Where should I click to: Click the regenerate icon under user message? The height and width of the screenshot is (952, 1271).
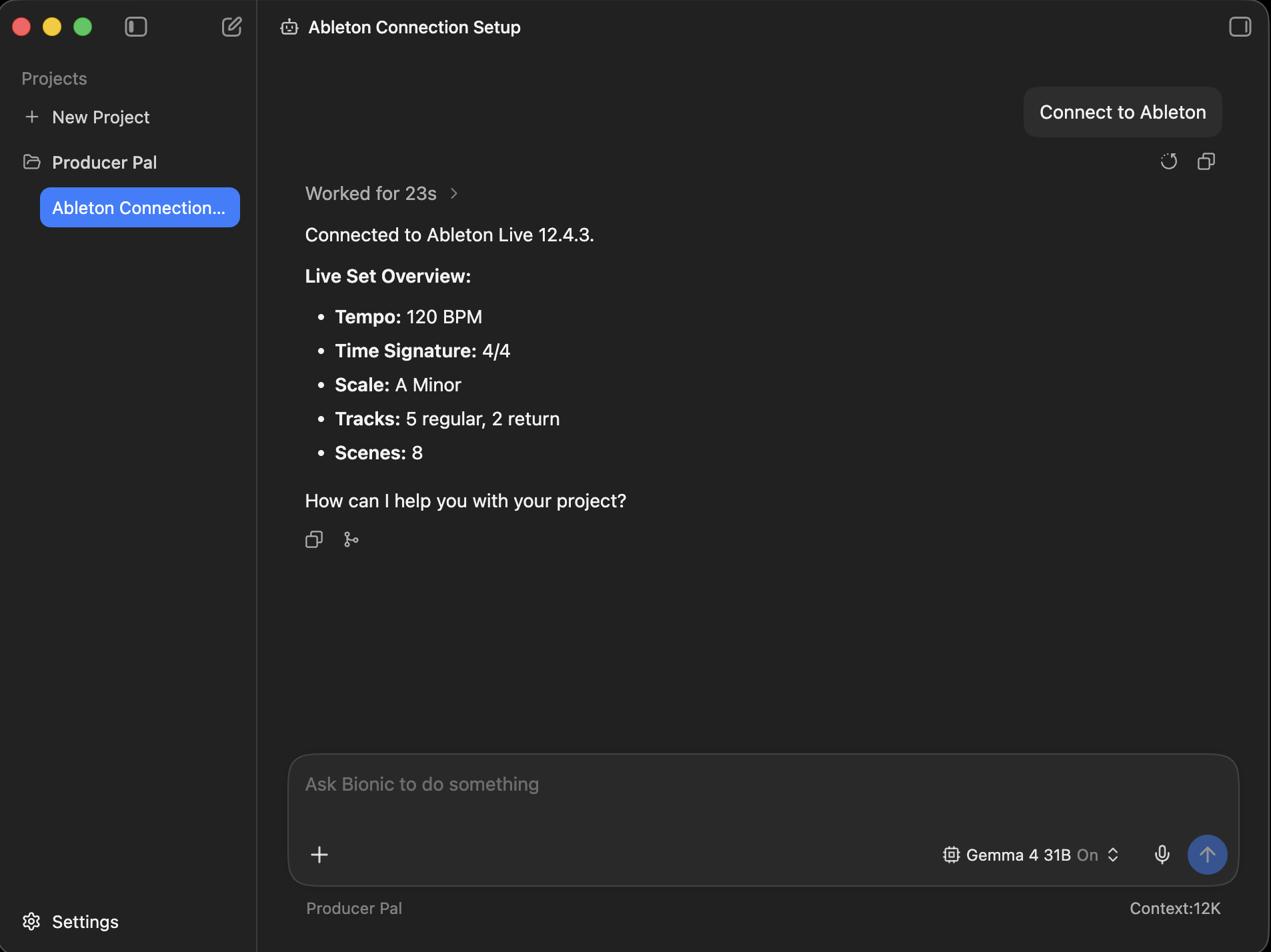click(x=1169, y=161)
